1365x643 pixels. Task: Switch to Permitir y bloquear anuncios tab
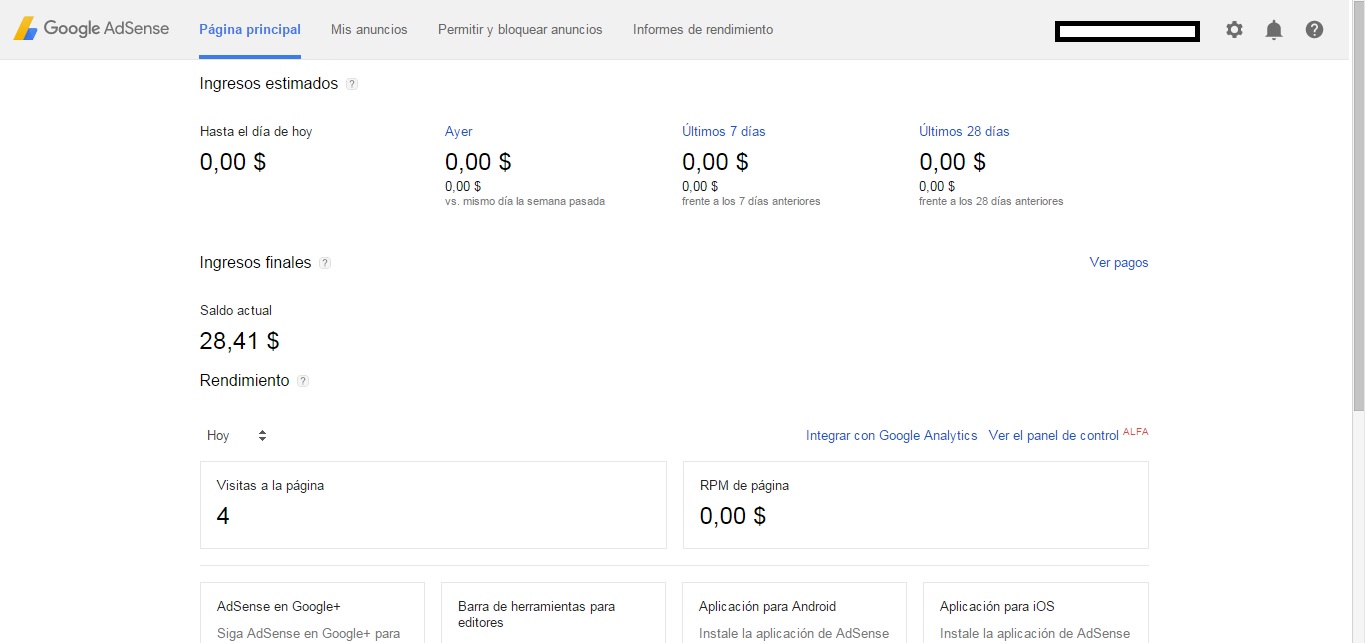click(x=520, y=30)
